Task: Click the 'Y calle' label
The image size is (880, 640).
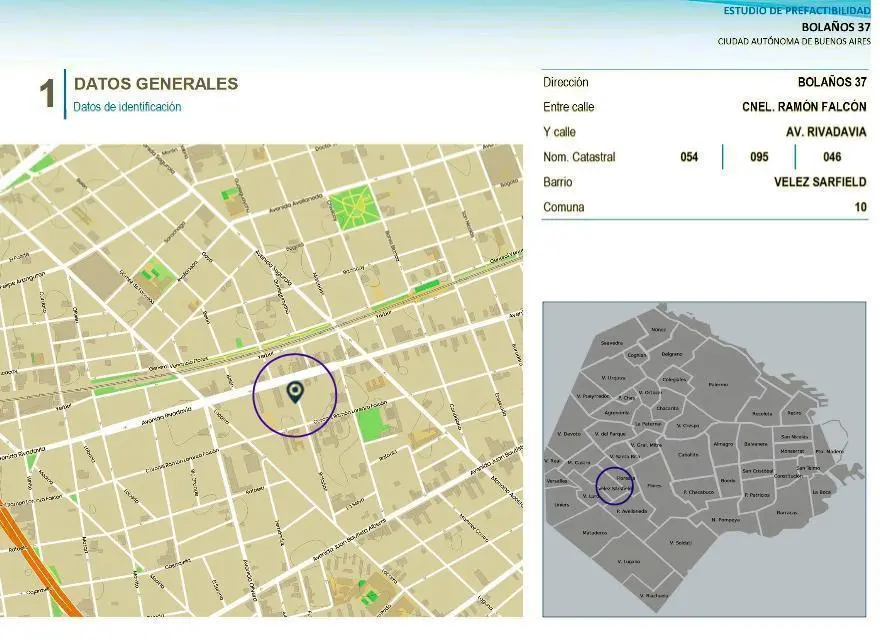Action: coord(560,132)
